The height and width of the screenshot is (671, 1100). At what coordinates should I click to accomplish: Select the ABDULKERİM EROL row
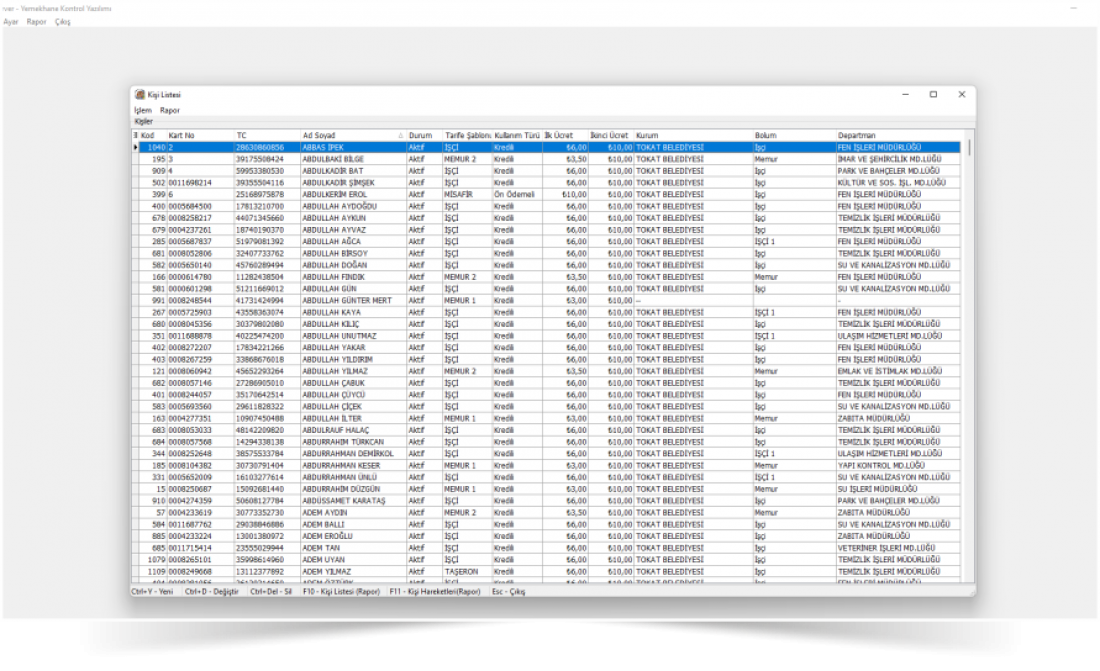pyautogui.click(x=340, y=195)
